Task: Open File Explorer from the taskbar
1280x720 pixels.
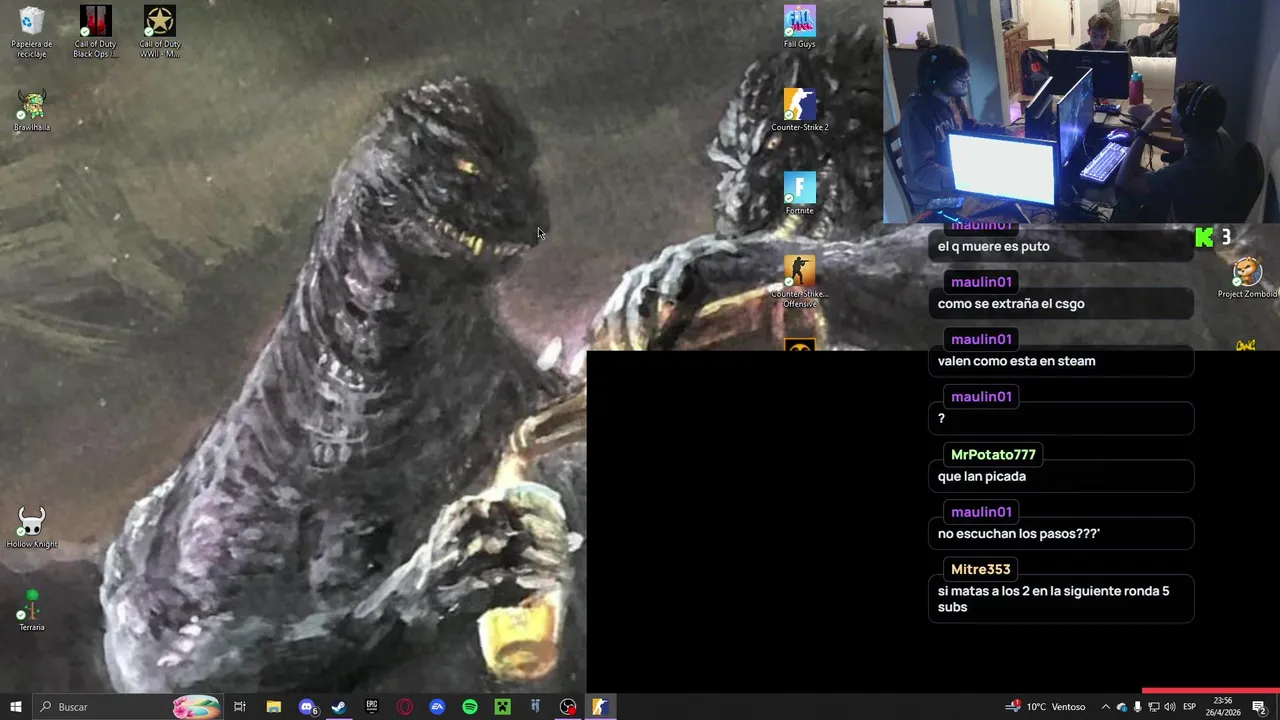Action: tap(273, 707)
